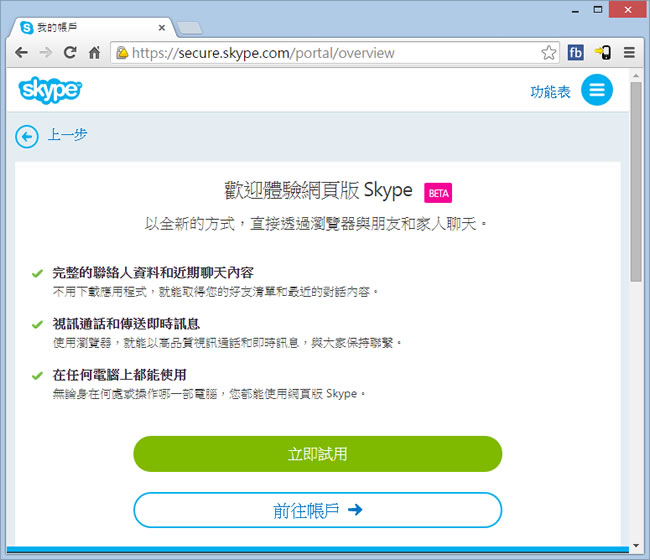Image resolution: width=650 pixels, height=560 pixels.
Task: Click checkmark beside 完整的聯絡人資料
Action: [37, 273]
